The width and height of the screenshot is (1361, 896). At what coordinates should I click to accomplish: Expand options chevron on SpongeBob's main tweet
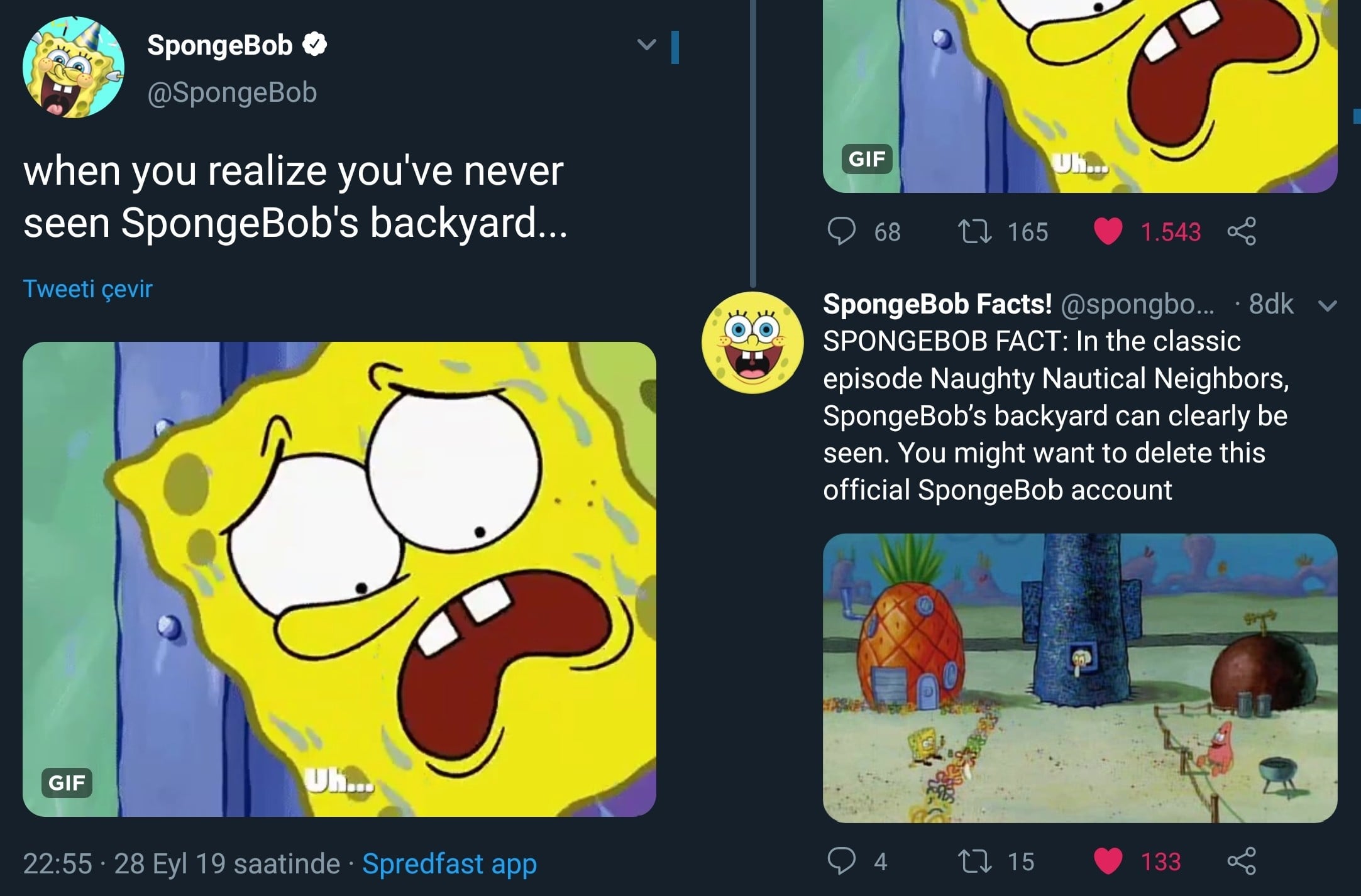pos(646,45)
